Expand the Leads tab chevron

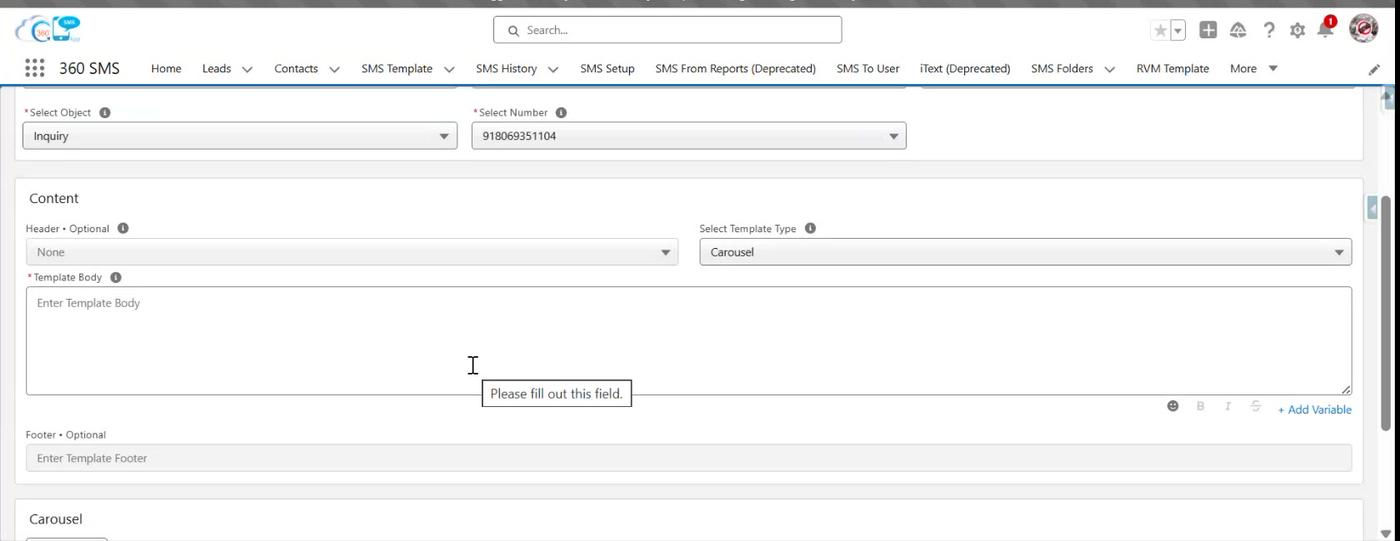[247, 69]
